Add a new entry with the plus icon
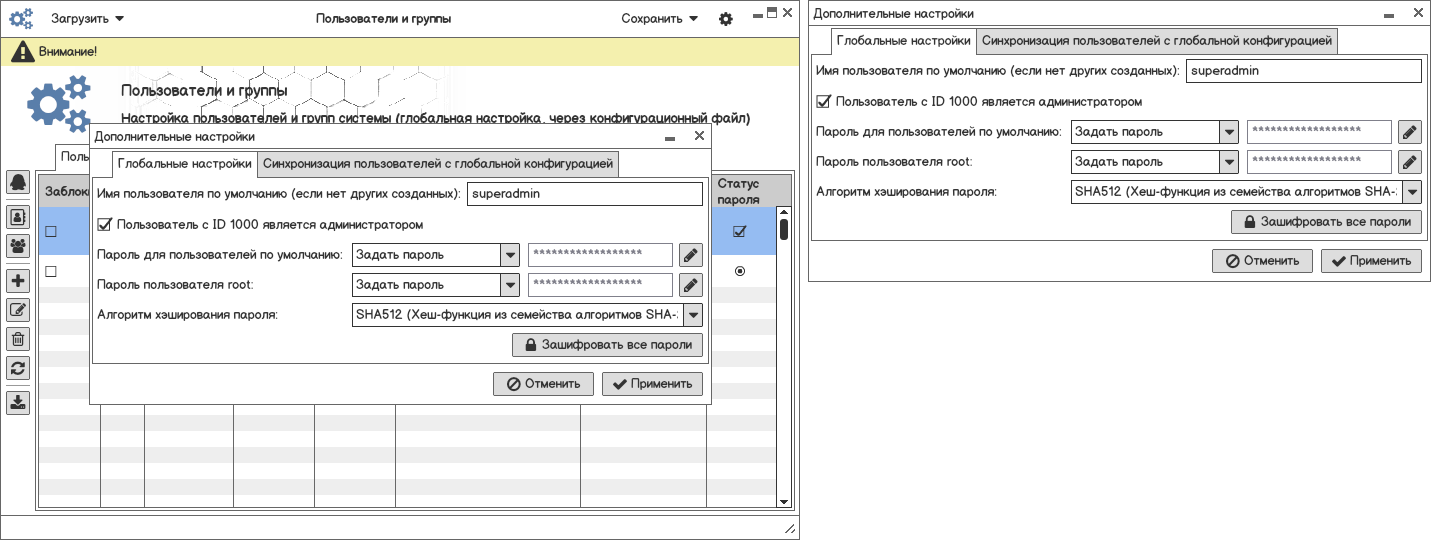The image size is (1431, 540). pos(18,281)
